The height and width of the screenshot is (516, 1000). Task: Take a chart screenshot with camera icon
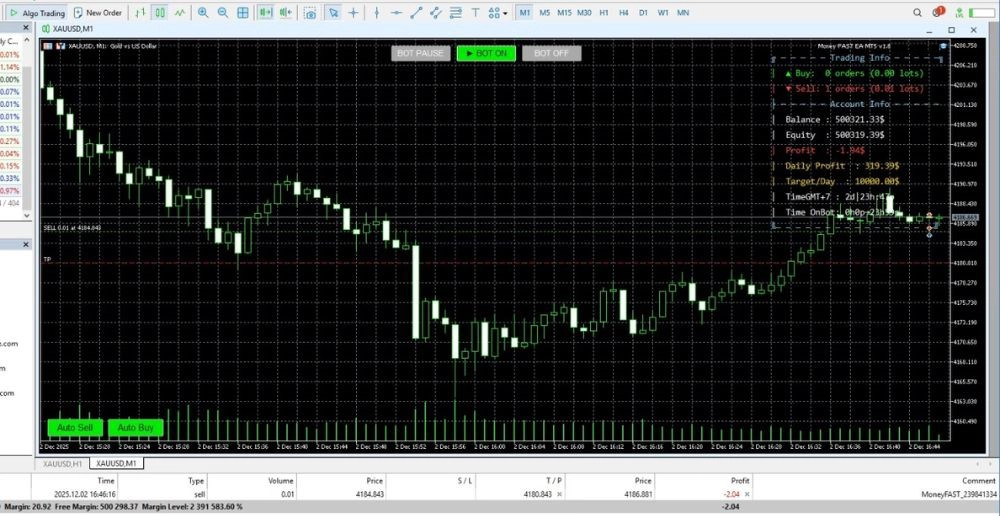310,13
